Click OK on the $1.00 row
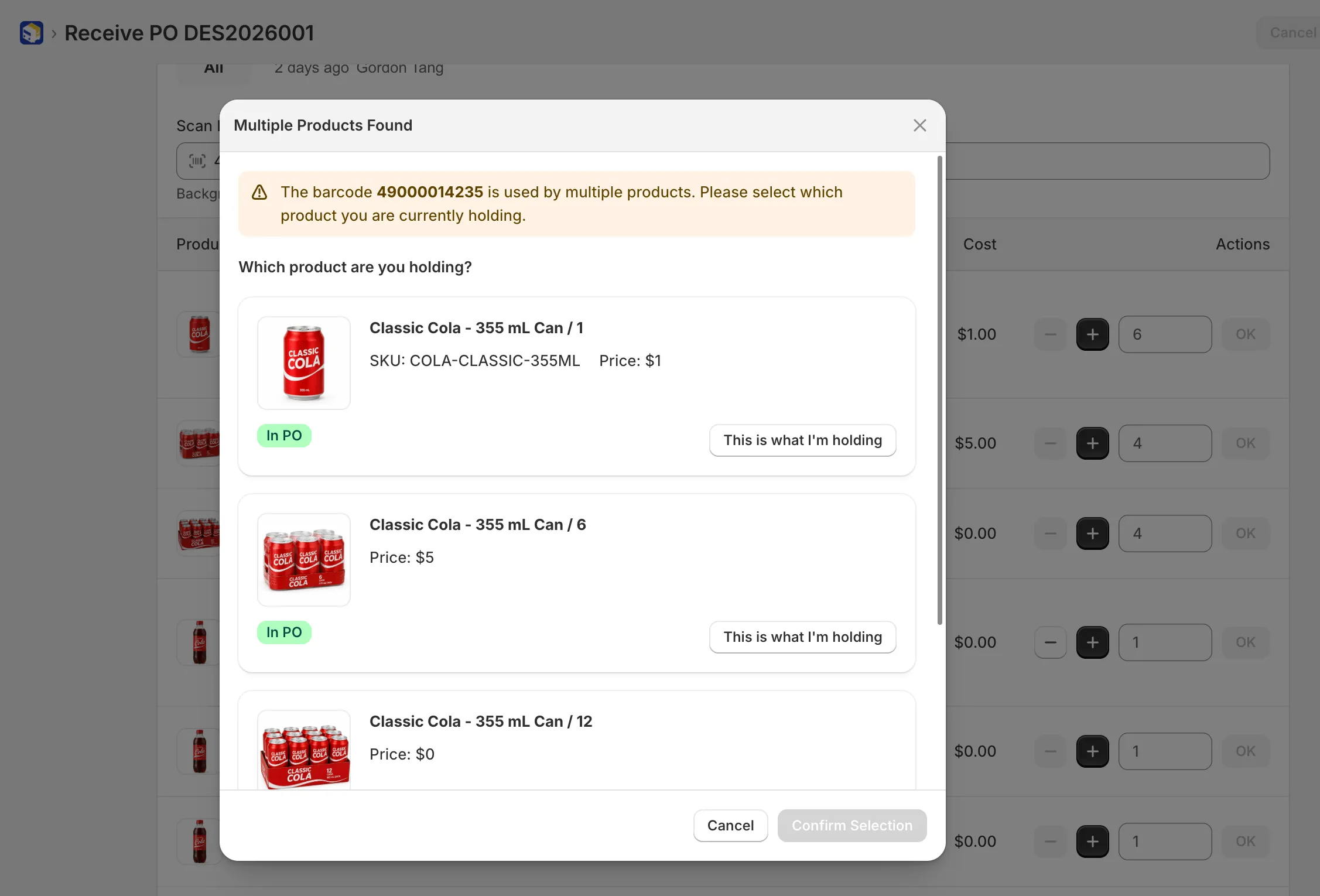Screen dimensions: 1320x896 coord(1245,334)
